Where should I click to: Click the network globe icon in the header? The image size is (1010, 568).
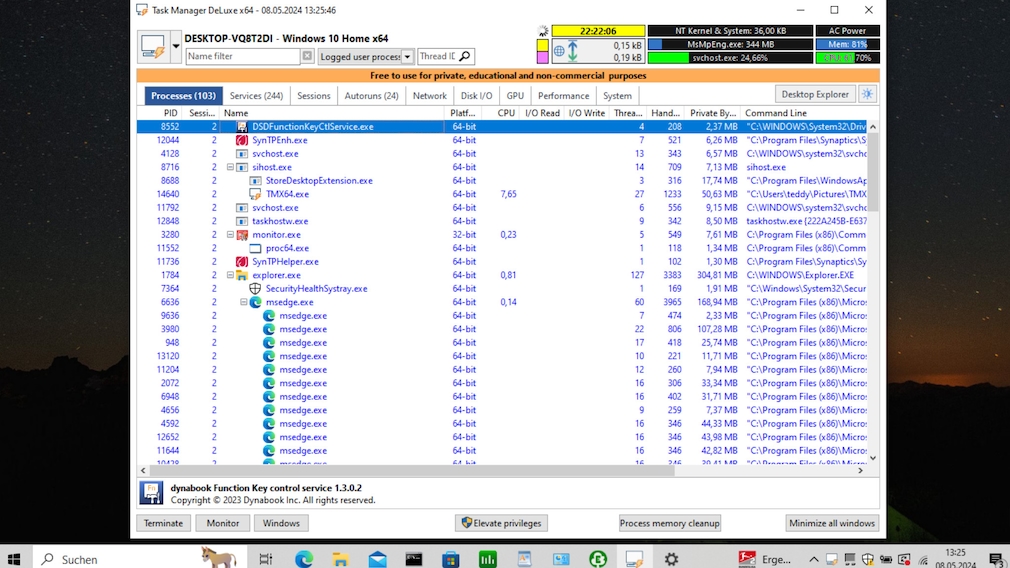[559, 51]
